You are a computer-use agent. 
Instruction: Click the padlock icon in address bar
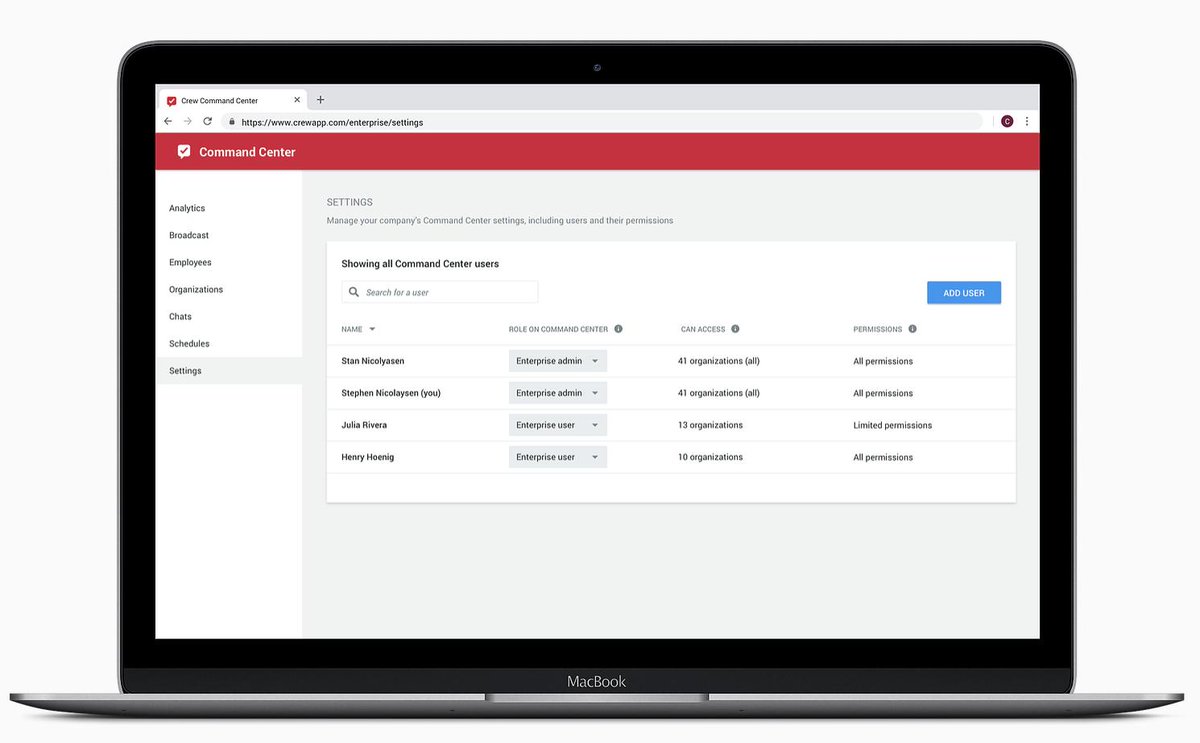[232, 122]
